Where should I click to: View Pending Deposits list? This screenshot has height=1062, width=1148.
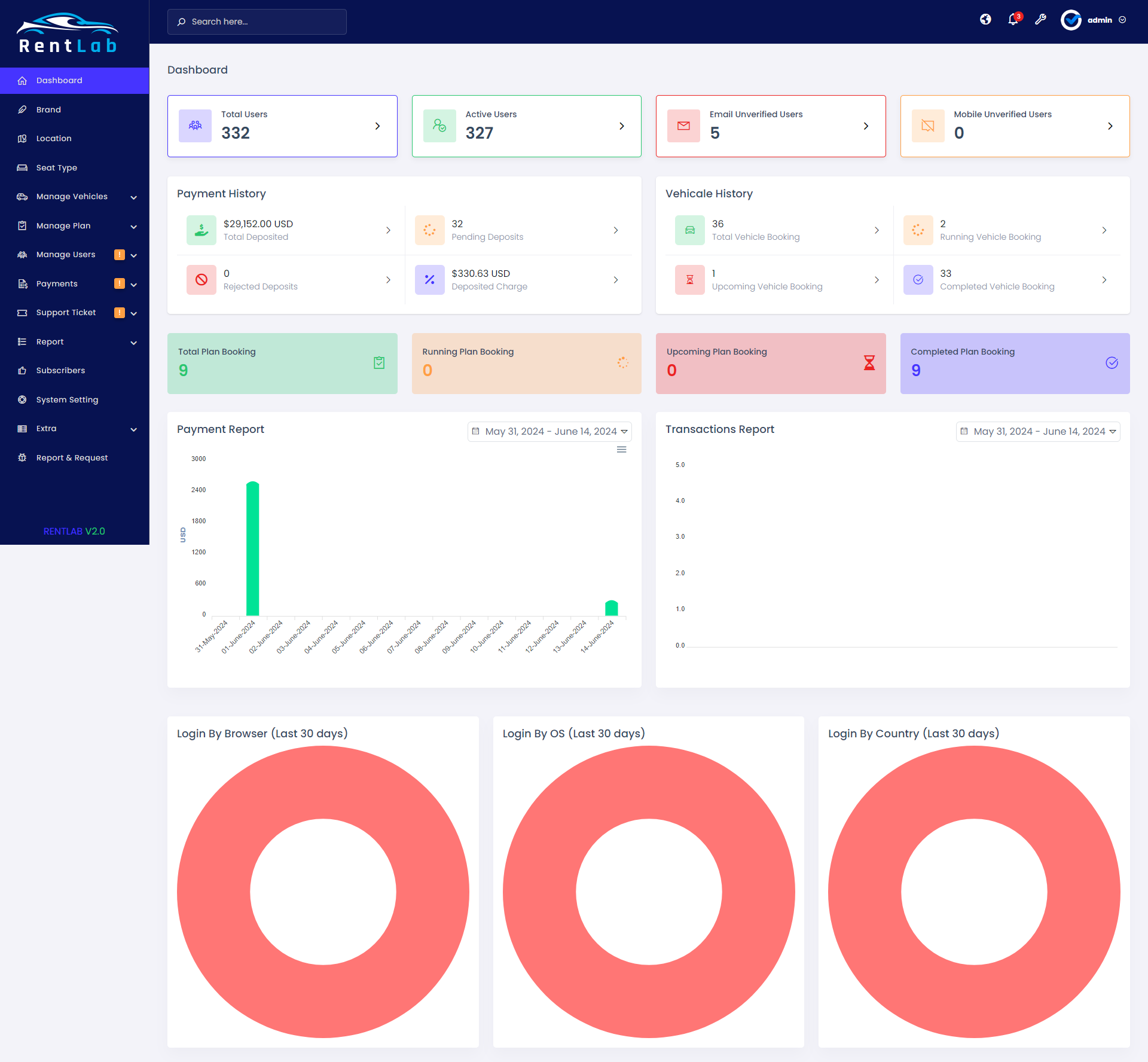(518, 230)
